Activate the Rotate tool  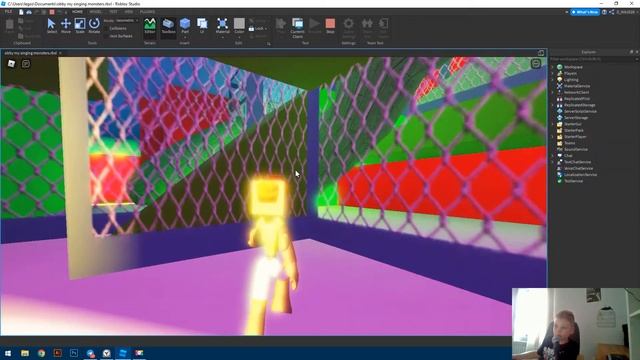[94, 26]
